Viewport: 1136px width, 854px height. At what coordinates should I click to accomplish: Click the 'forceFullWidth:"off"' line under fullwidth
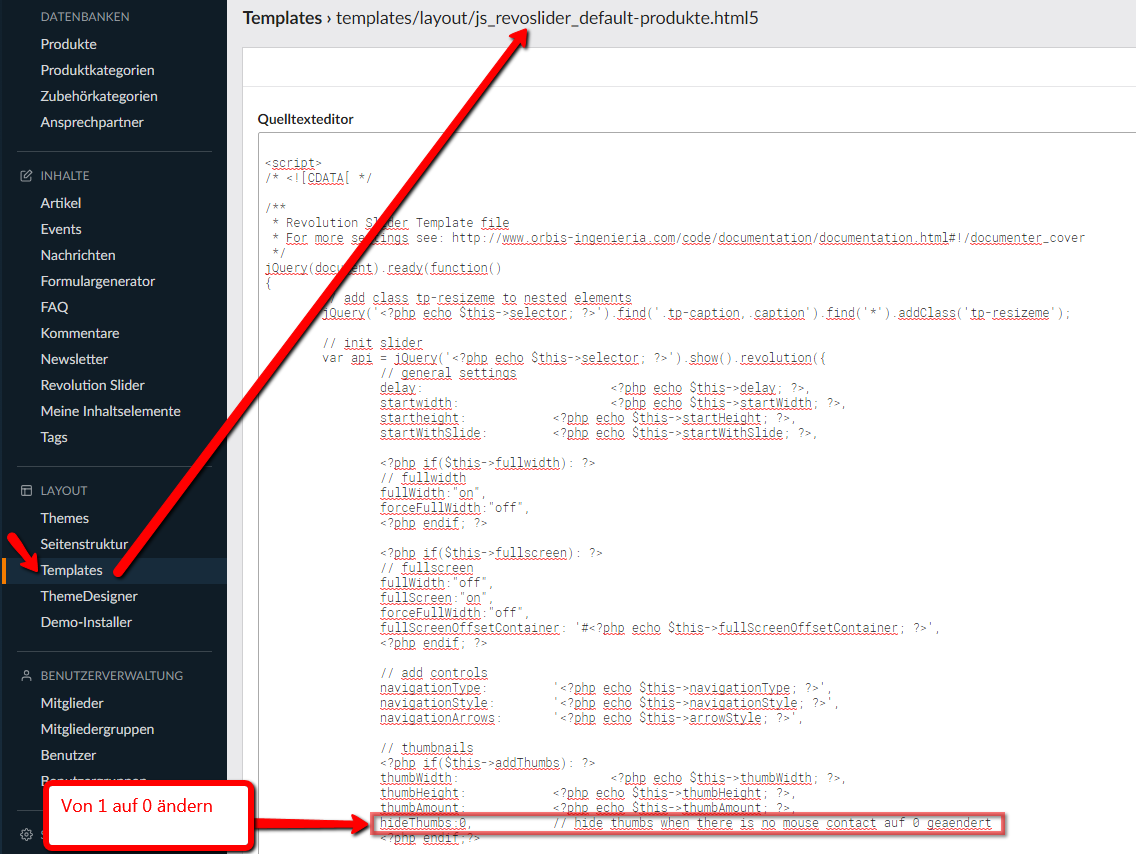[454, 508]
